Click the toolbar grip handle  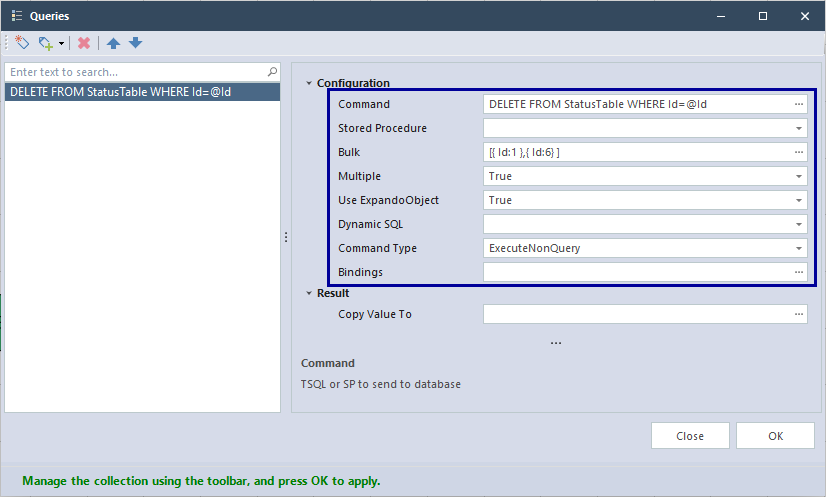pos(7,43)
